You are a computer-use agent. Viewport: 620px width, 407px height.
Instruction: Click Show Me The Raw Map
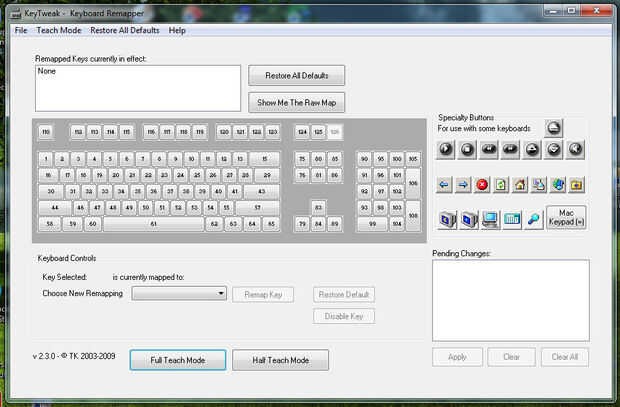click(297, 103)
